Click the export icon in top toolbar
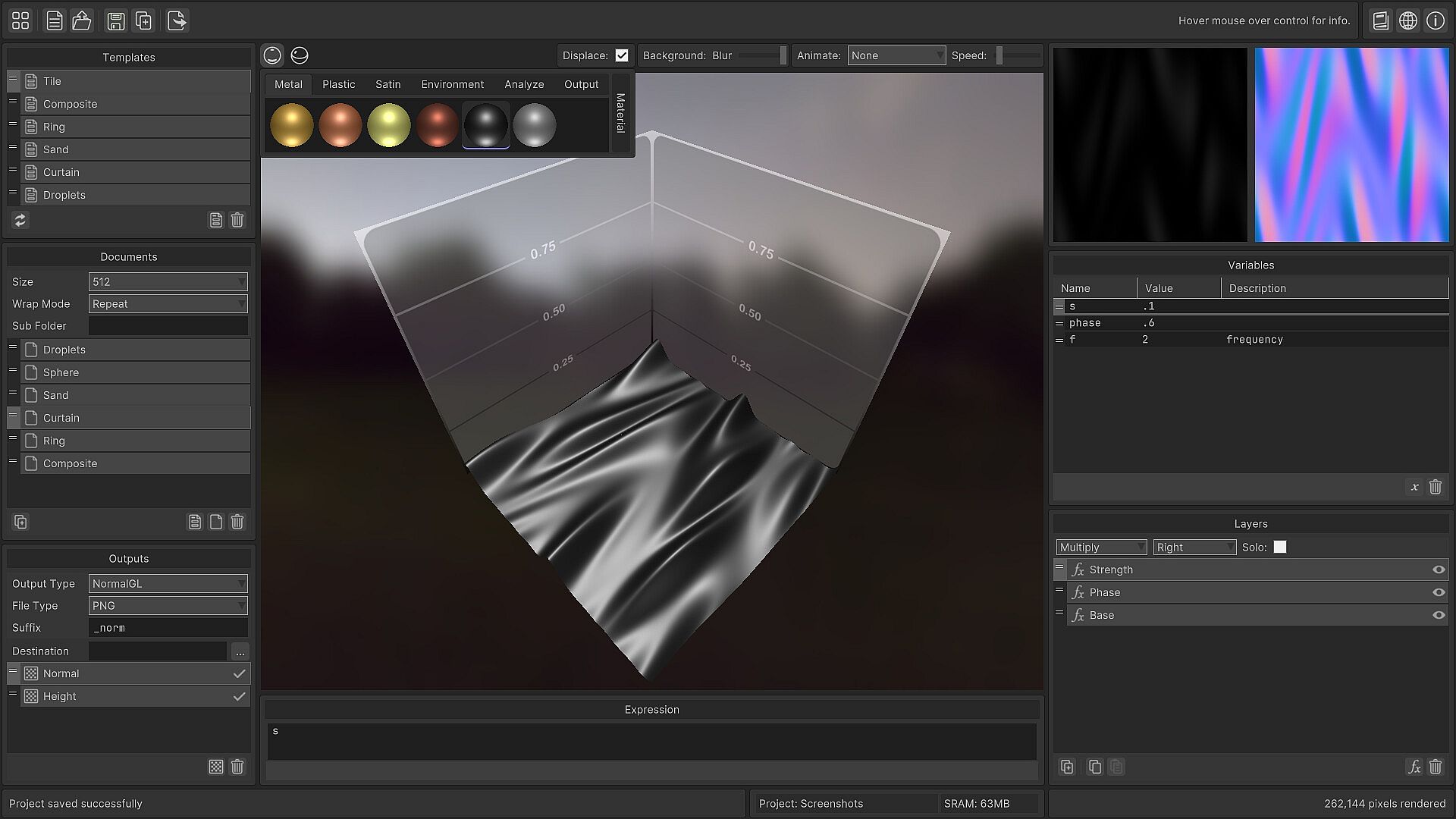The width and height of the screenshot is (1456, 819). click(x=177, y=20)
